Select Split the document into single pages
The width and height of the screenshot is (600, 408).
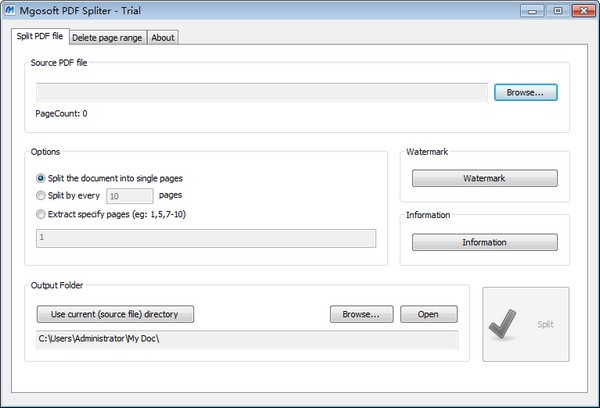[41, 177]
